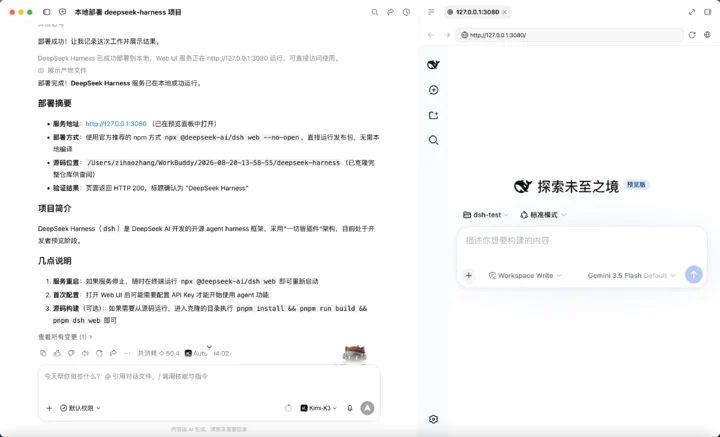The image size is (720, 437).
Task: Open the Gemini 3.5 Flash model dropdown
Action: [x=631, y=275]
